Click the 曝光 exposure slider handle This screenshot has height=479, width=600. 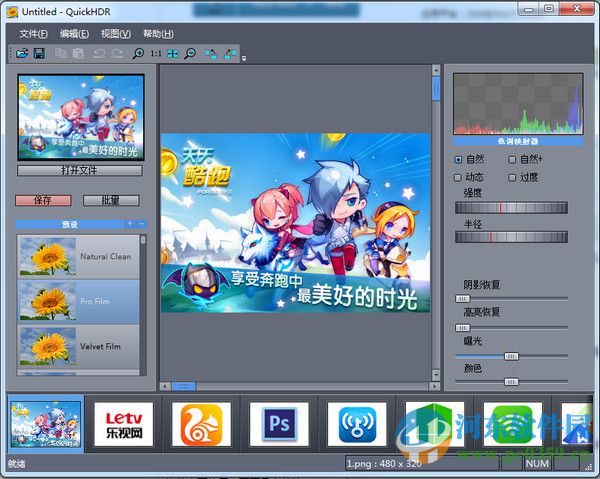(x=511, y=356)
